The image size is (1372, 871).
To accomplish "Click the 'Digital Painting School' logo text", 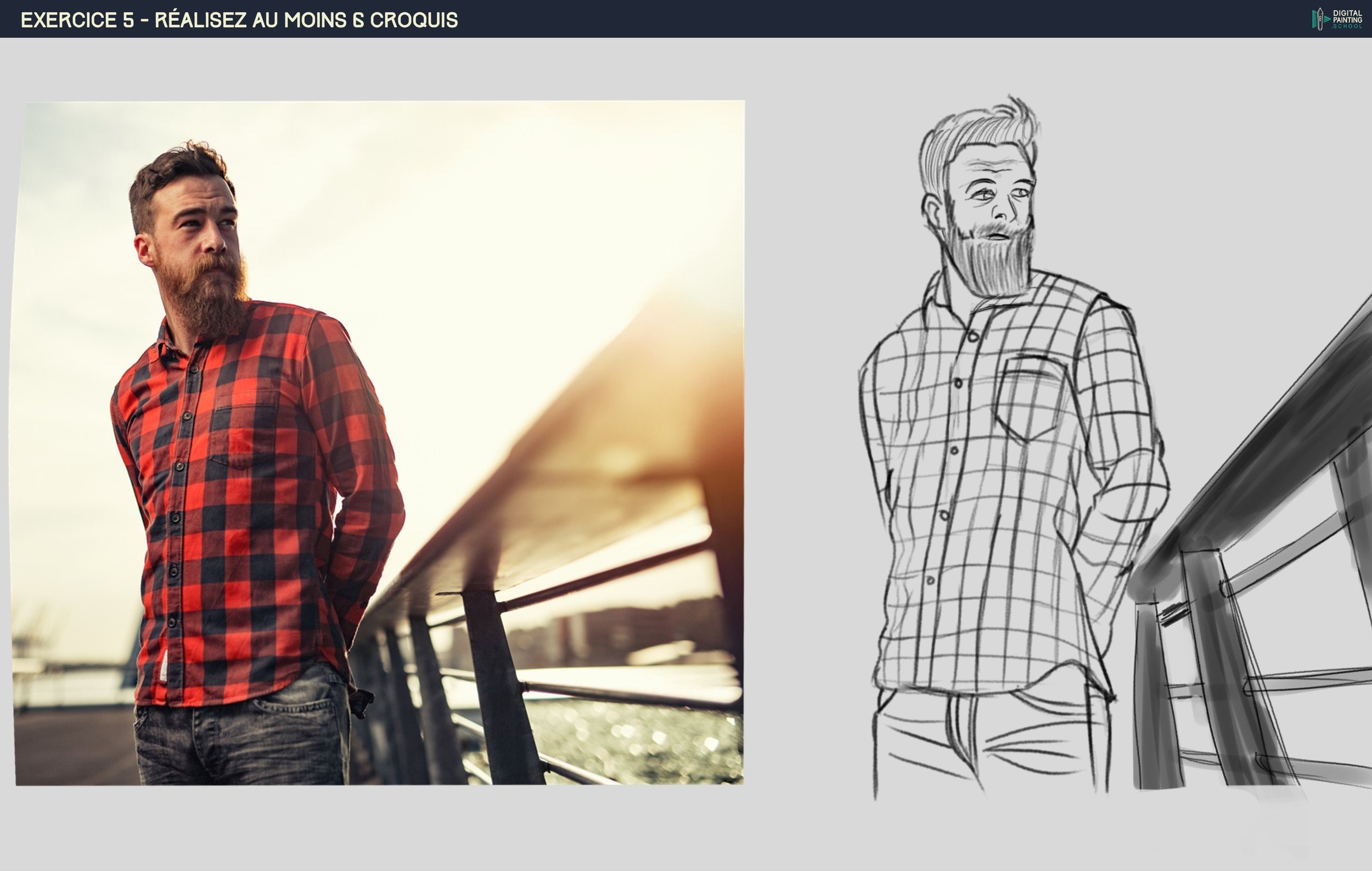I will coord(1347,19).
